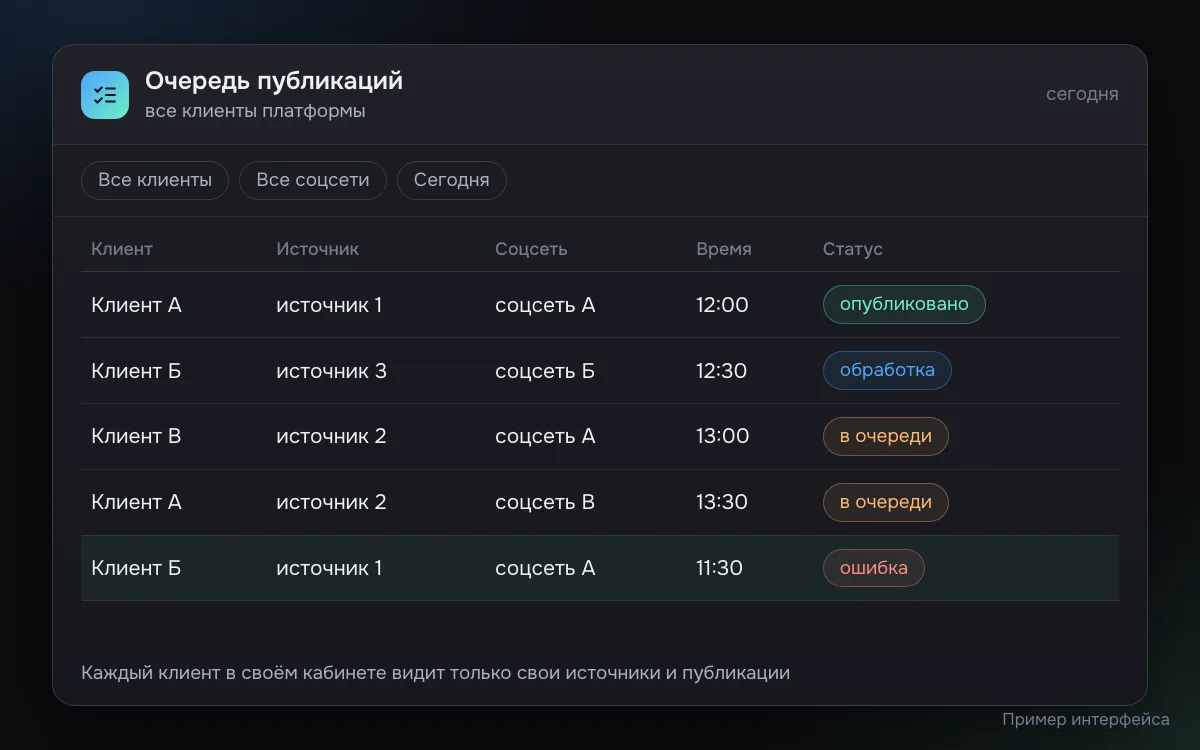Click the «в очереди» badge at 13:00
Viewport: 1200px width, 750px height.
pos(886,436)
